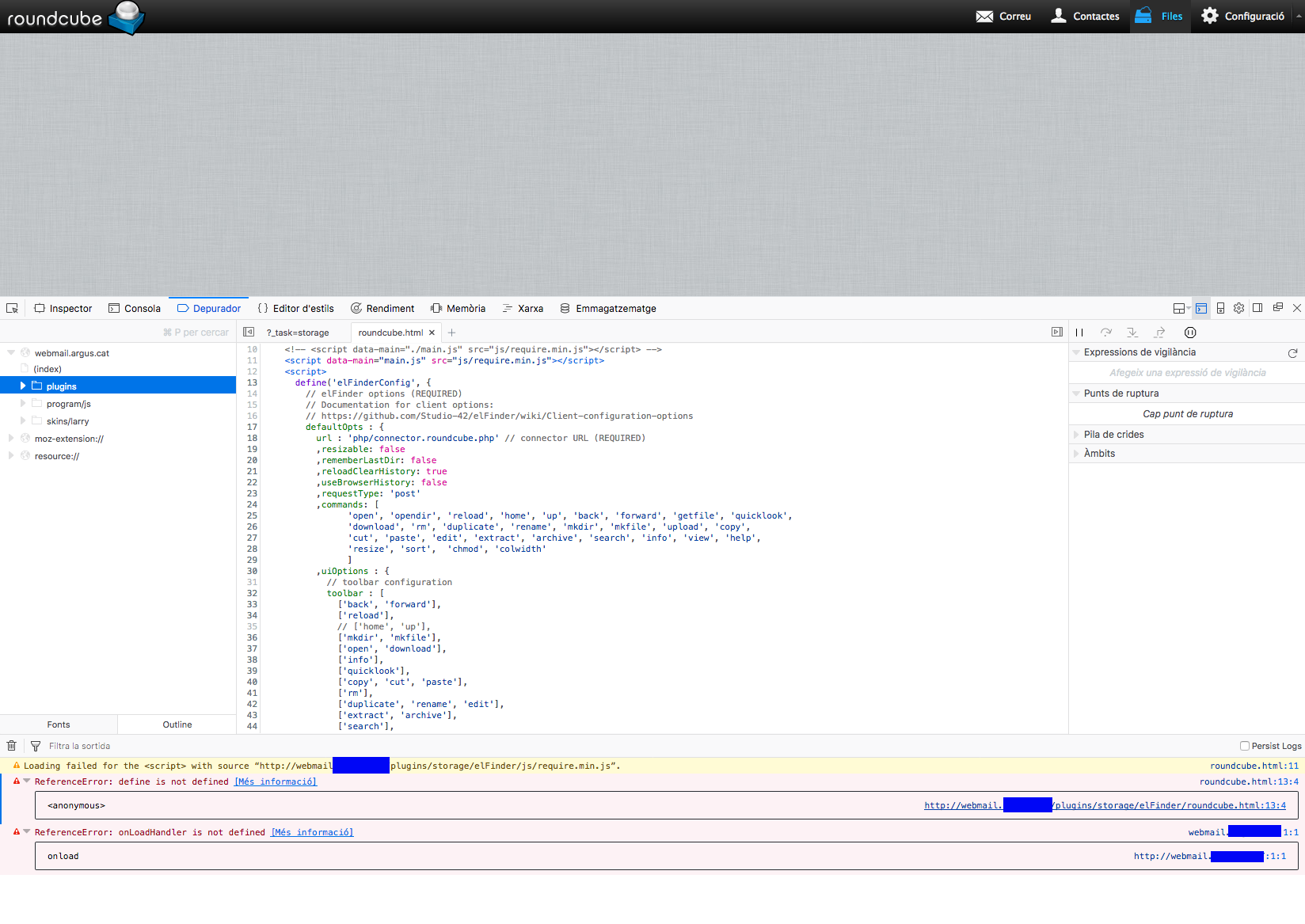
Task: Click the Filtra la sortida filter field
Action: coord(79,746)
